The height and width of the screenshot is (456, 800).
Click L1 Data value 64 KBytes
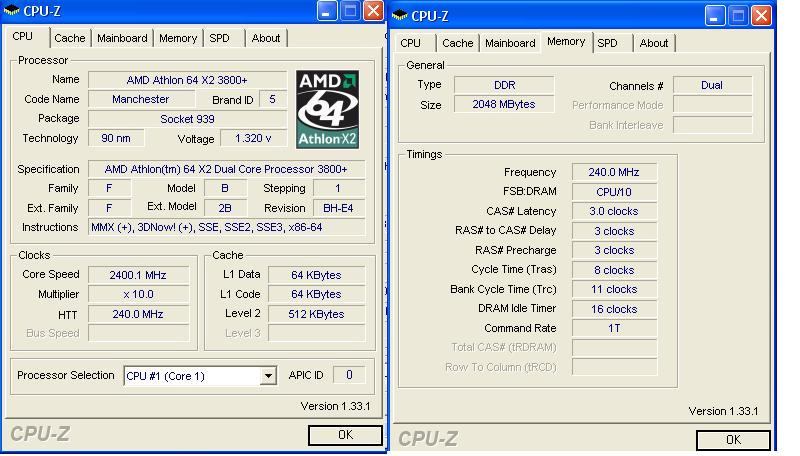pos(316,275)
